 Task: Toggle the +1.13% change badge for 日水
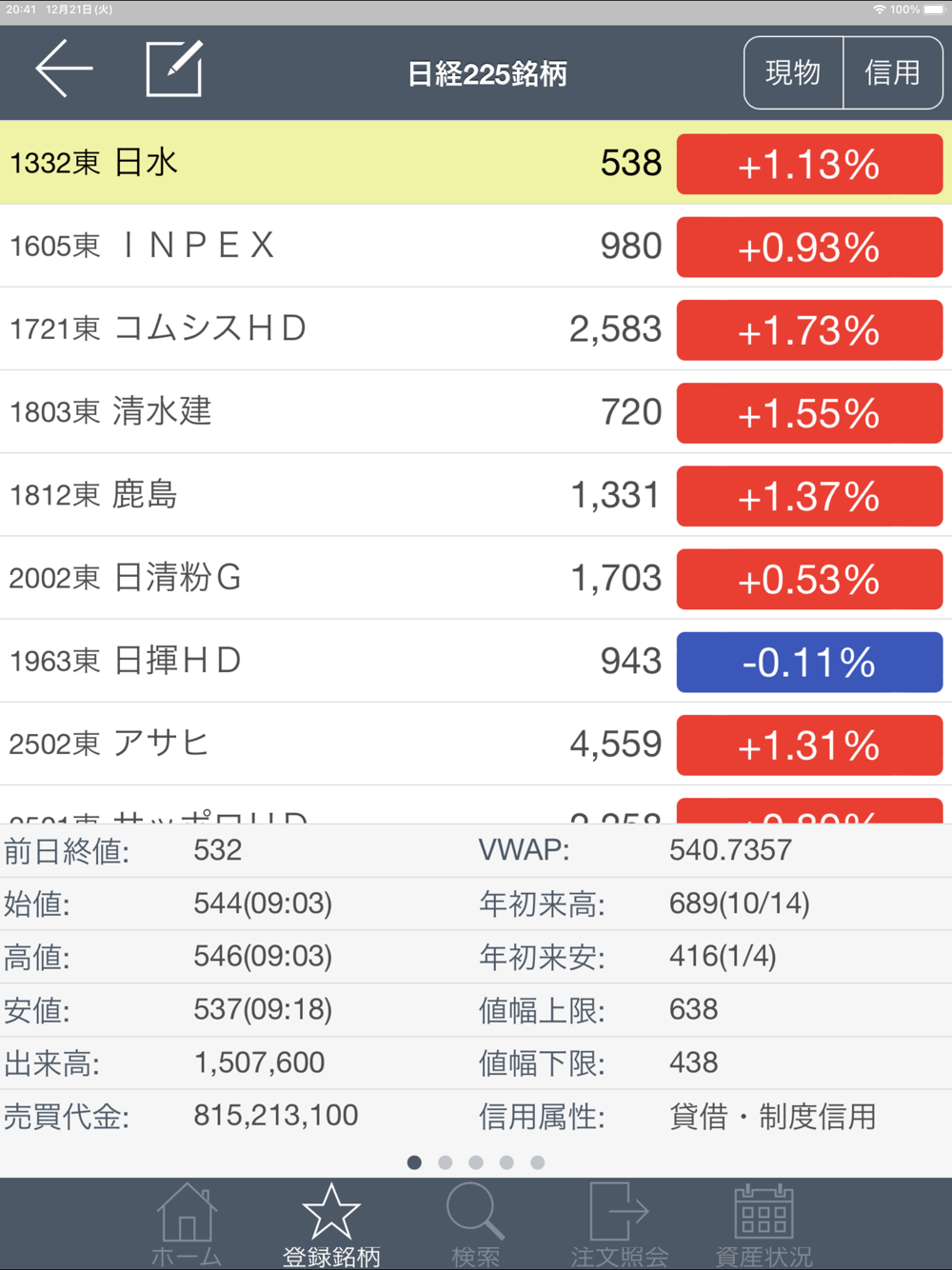point(809,164)
